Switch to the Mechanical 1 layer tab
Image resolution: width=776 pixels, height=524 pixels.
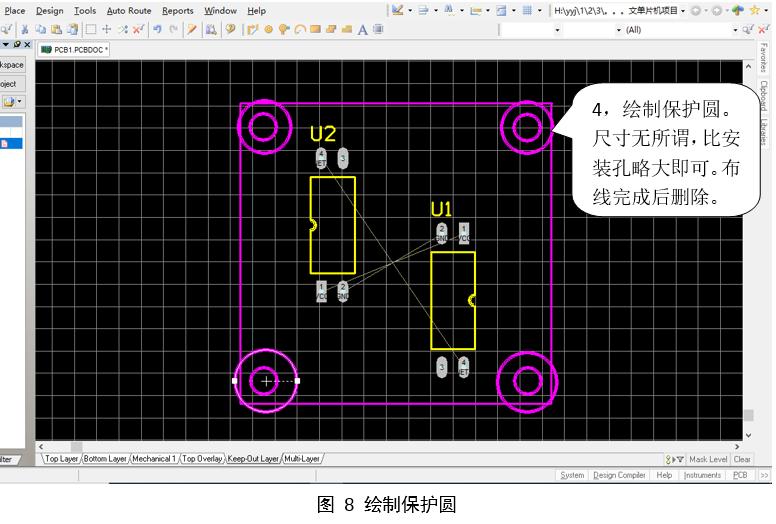click(x=154, y=459)
